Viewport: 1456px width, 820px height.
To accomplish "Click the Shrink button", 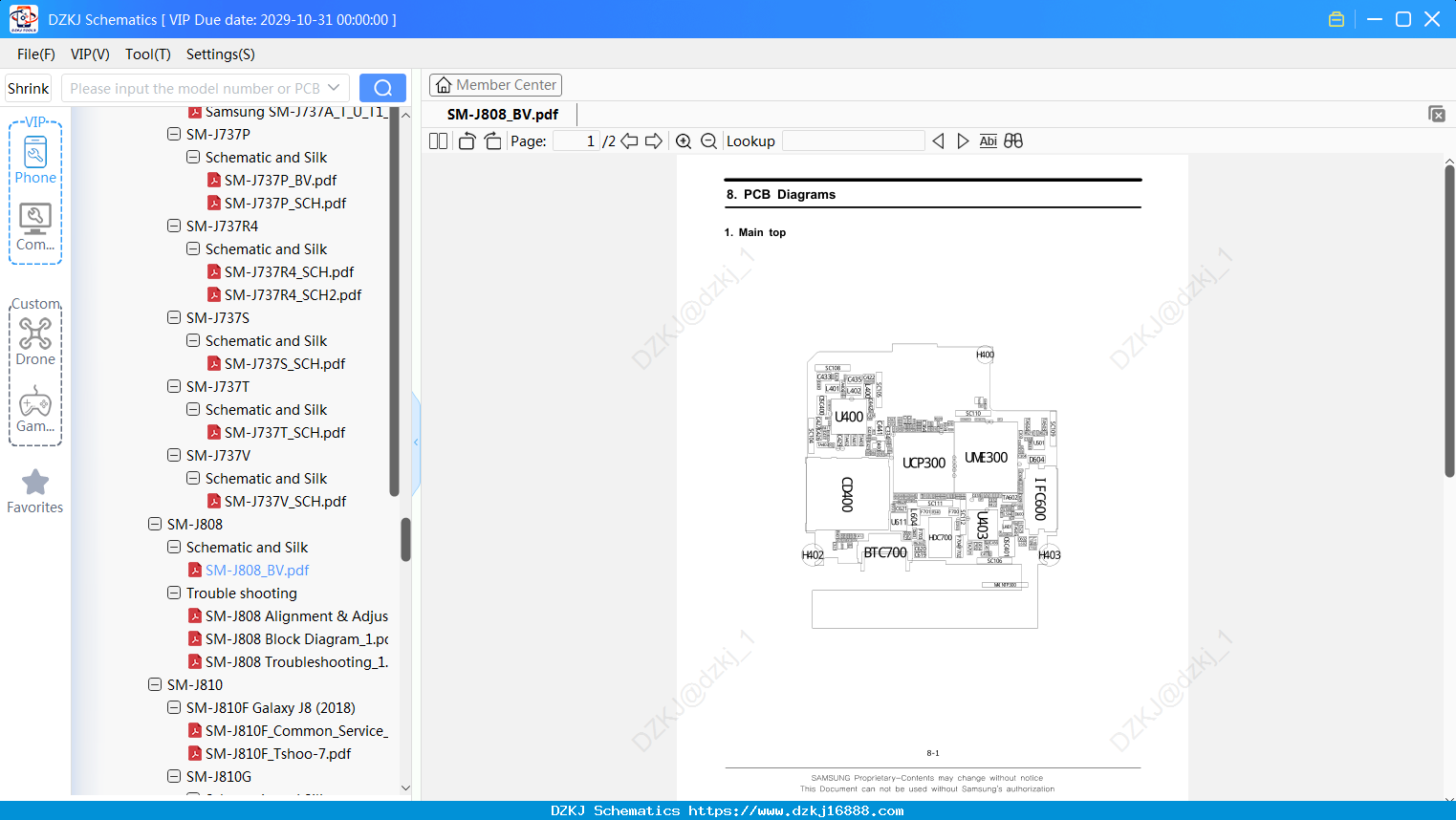I will tap(29, 88).
